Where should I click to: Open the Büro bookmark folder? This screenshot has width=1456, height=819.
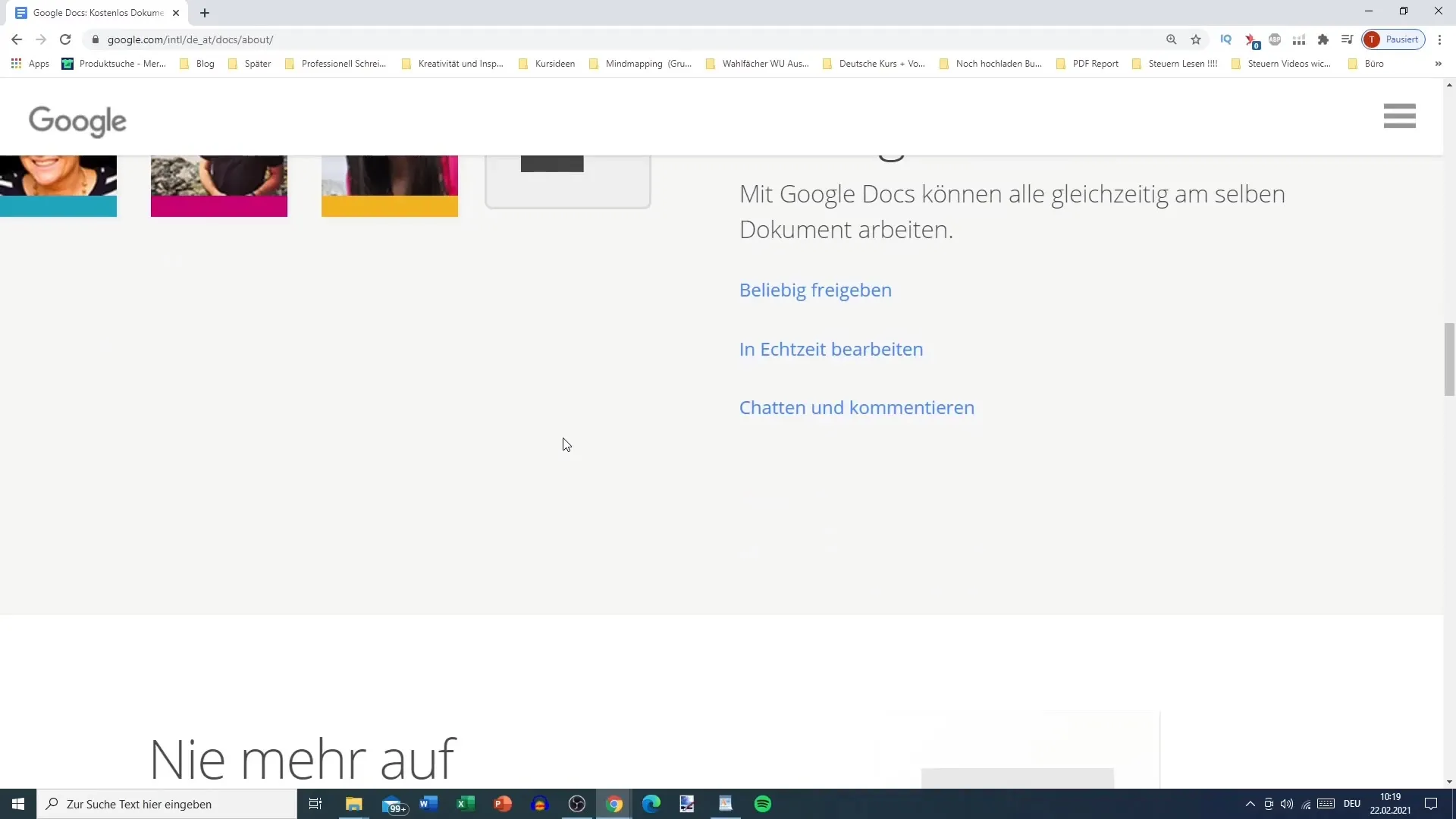[1366, 64]
